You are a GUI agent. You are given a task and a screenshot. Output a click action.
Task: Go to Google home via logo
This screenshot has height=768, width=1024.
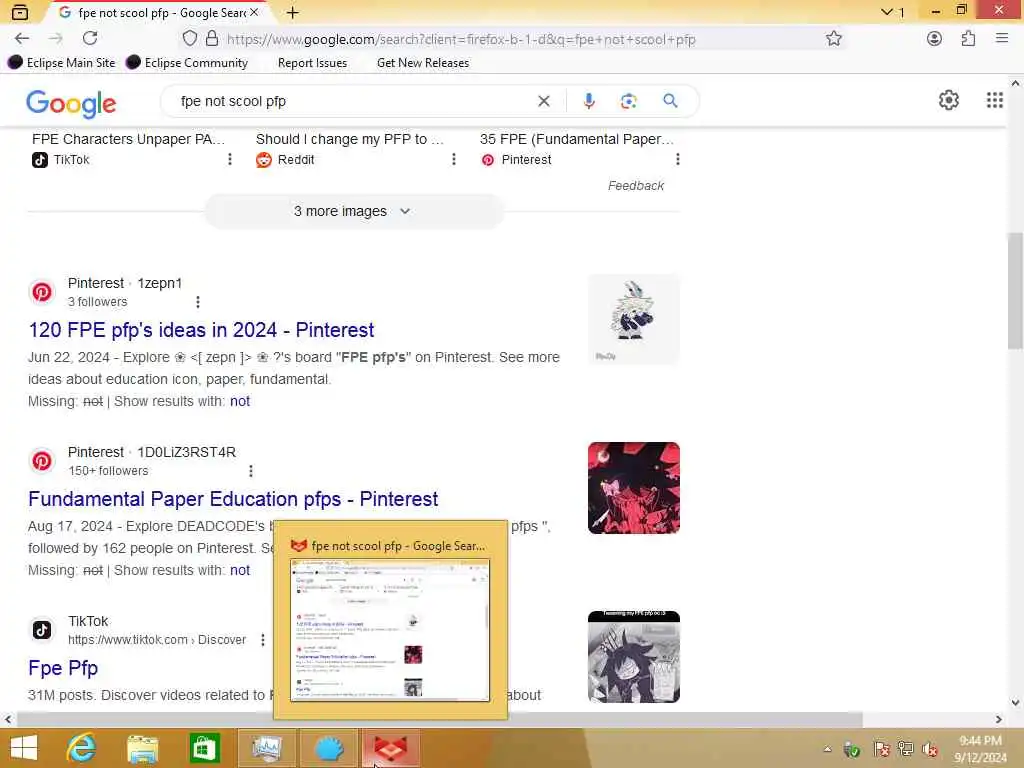[x=71, y=103]
